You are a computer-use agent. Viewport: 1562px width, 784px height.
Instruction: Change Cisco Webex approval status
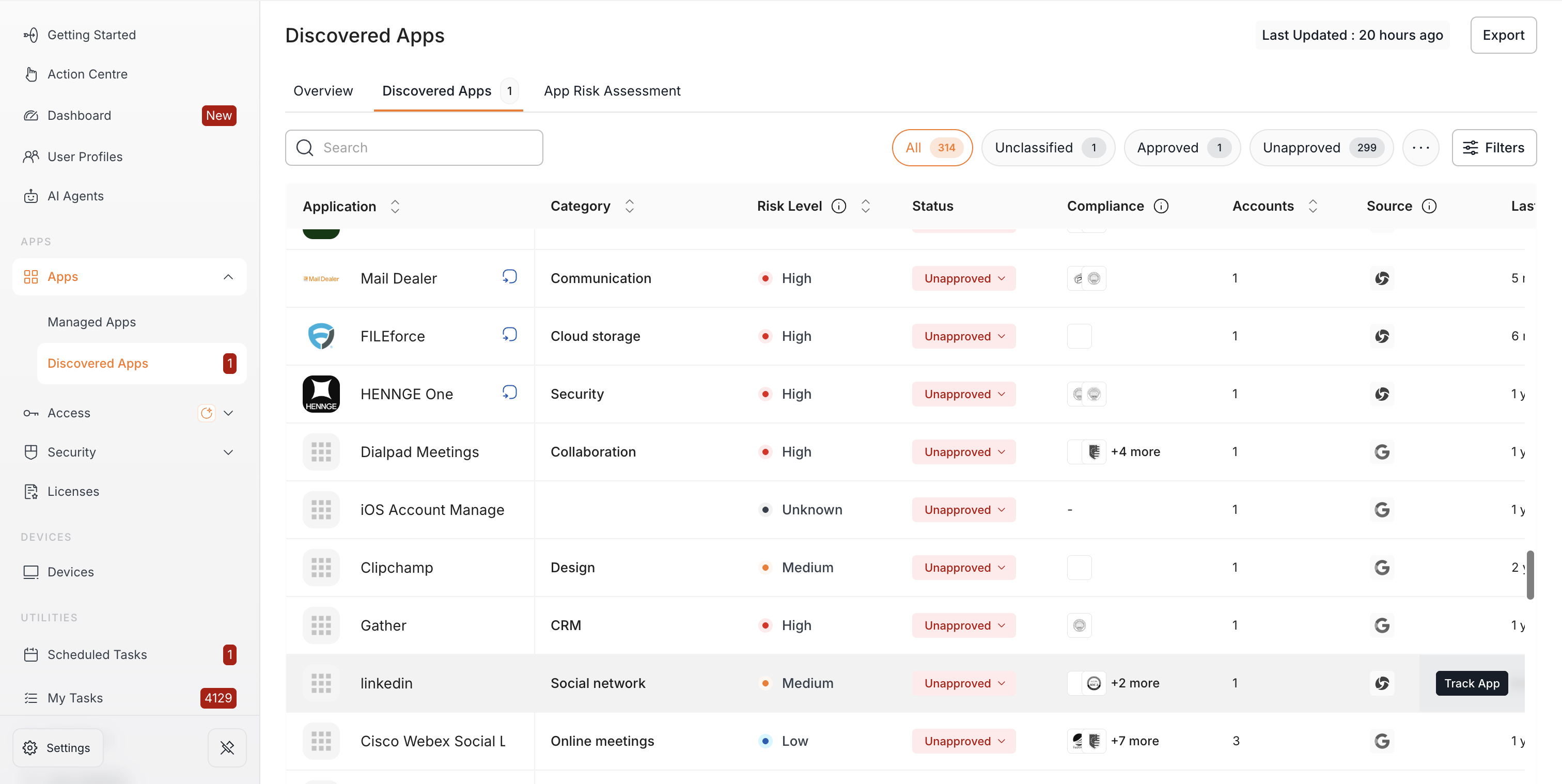coord(964,741)
